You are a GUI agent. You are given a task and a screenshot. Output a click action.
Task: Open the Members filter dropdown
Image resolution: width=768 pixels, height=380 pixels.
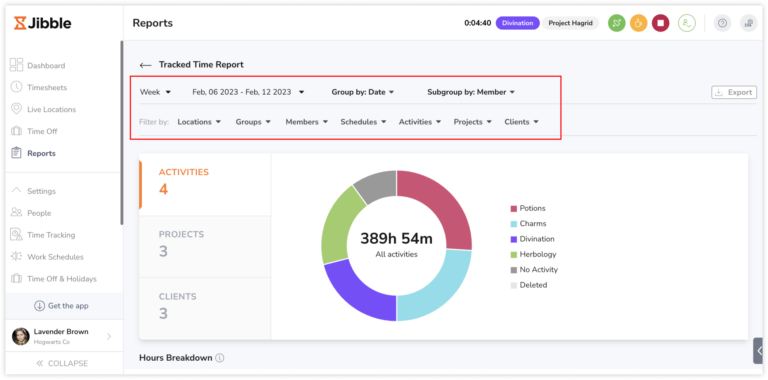(x=307, y=122)
